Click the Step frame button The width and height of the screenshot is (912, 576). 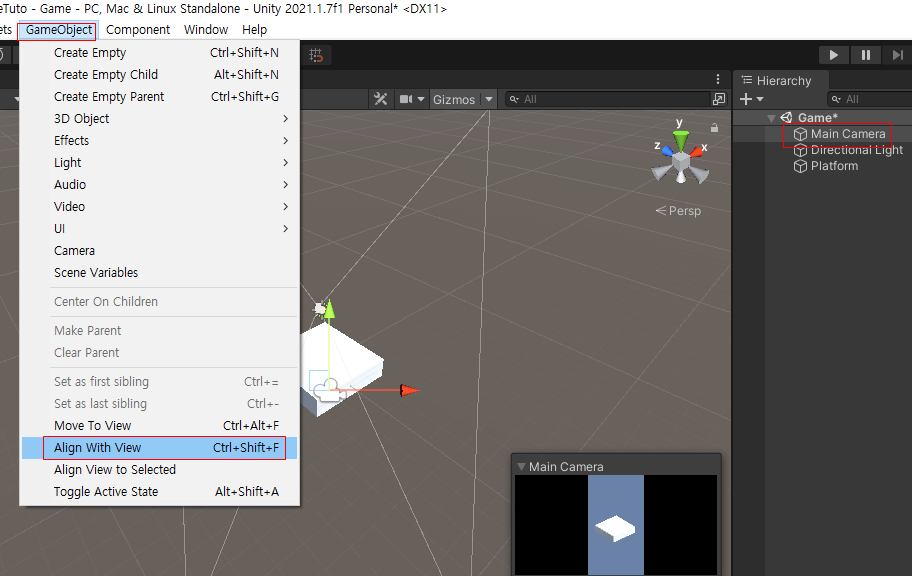(897, 55)
